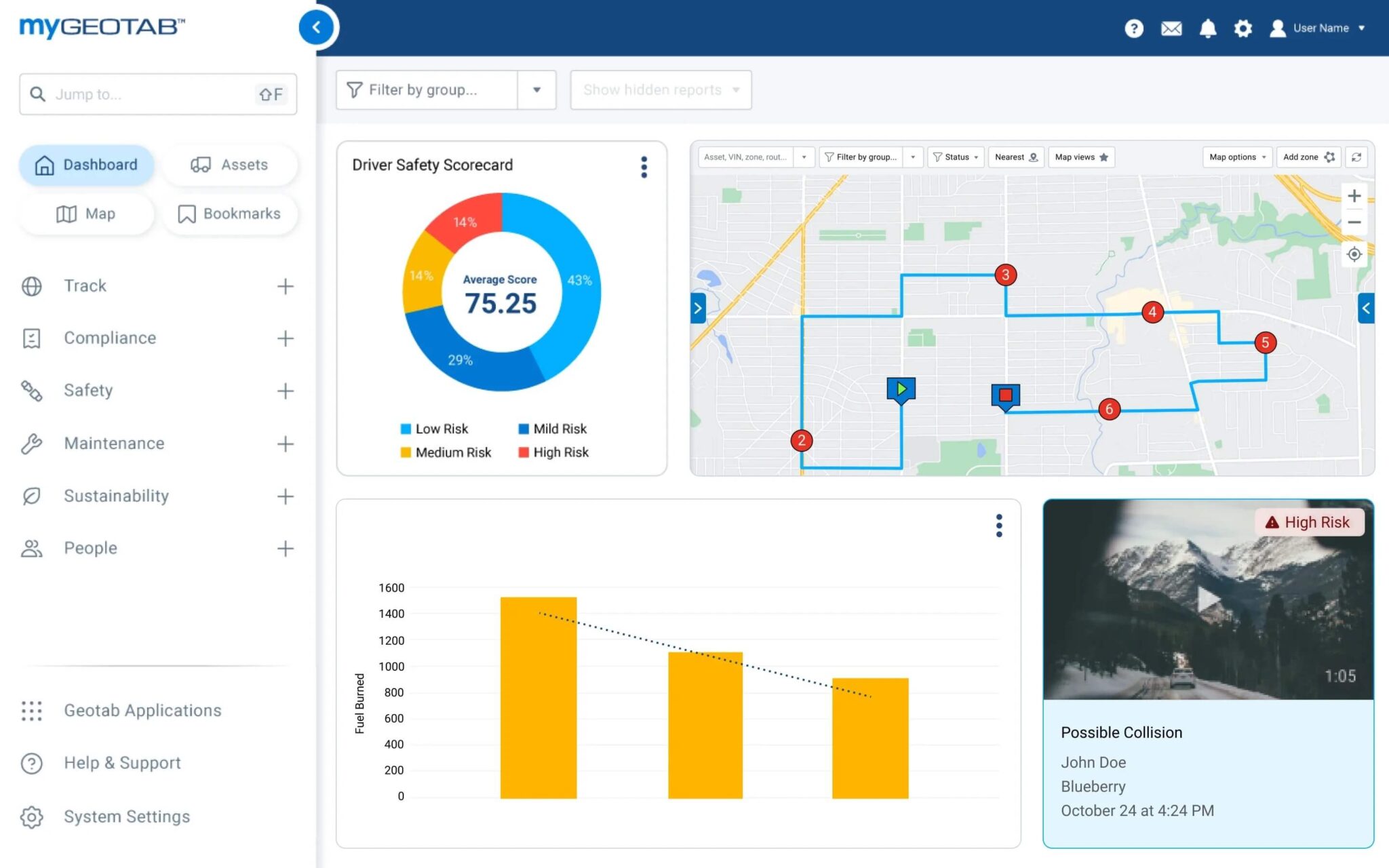Click the map refresh icon

[x=1356, y=157]
